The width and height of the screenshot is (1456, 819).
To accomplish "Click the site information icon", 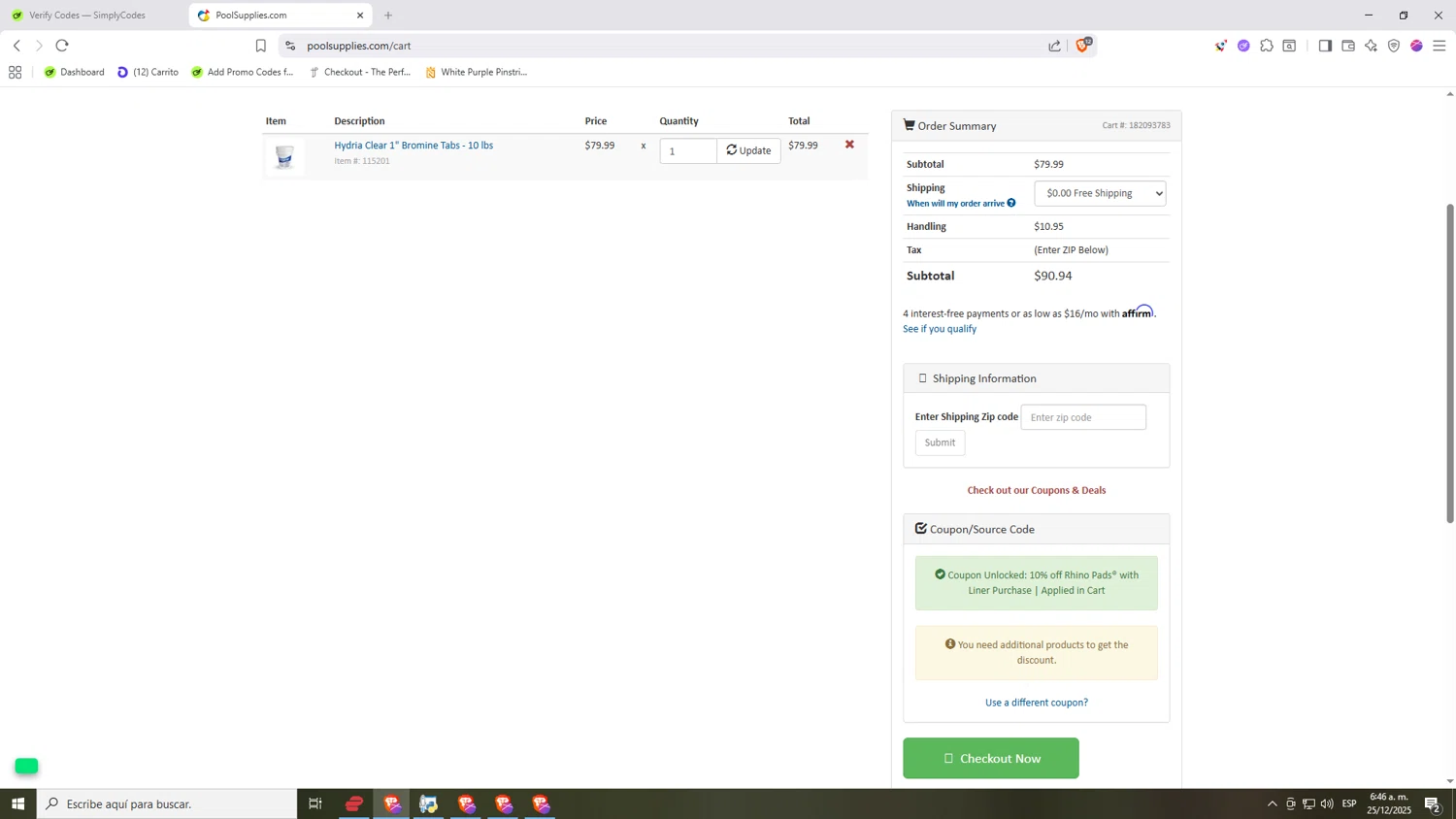I will [x=290, y=46].
